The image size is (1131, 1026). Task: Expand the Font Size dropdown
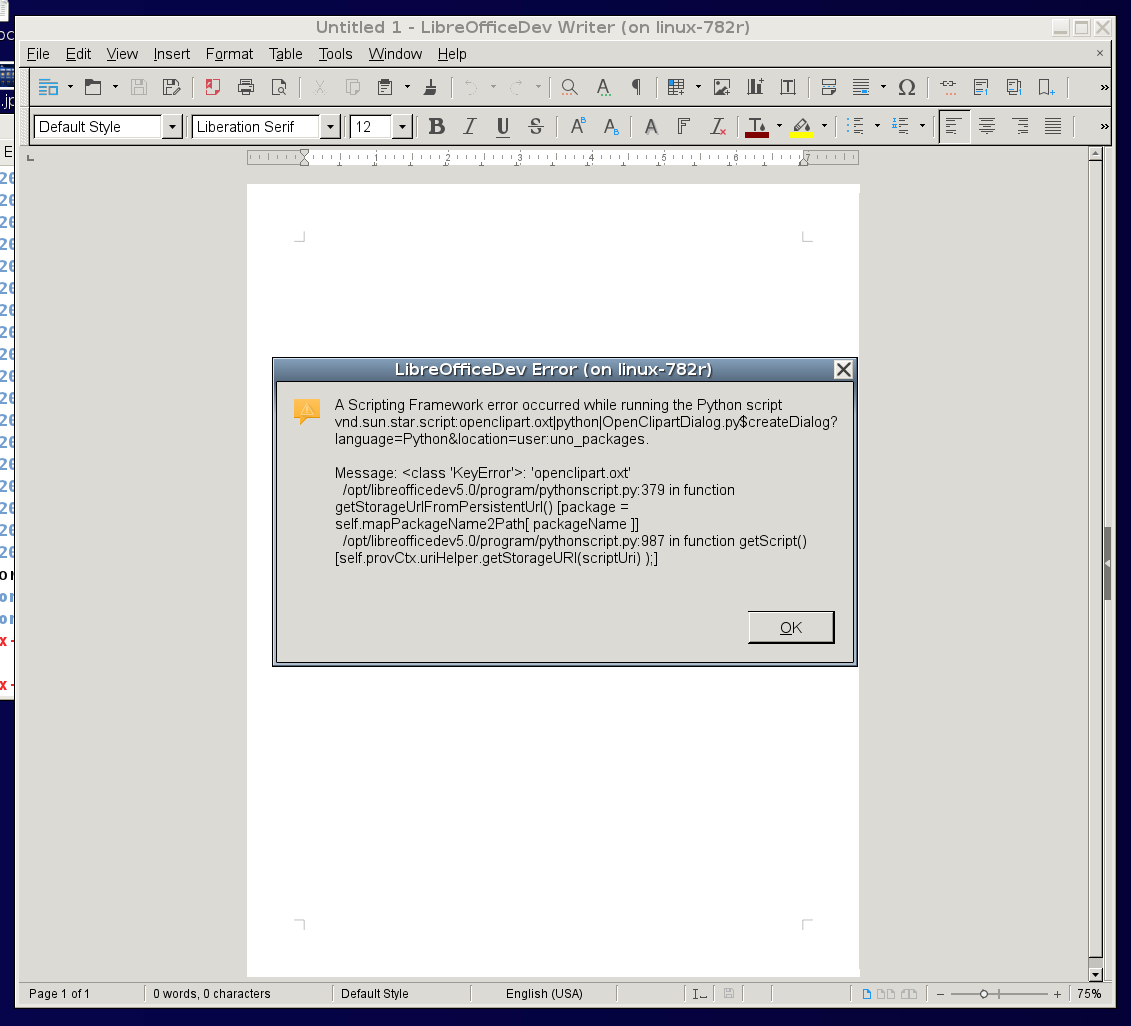[x=402, y=127]
